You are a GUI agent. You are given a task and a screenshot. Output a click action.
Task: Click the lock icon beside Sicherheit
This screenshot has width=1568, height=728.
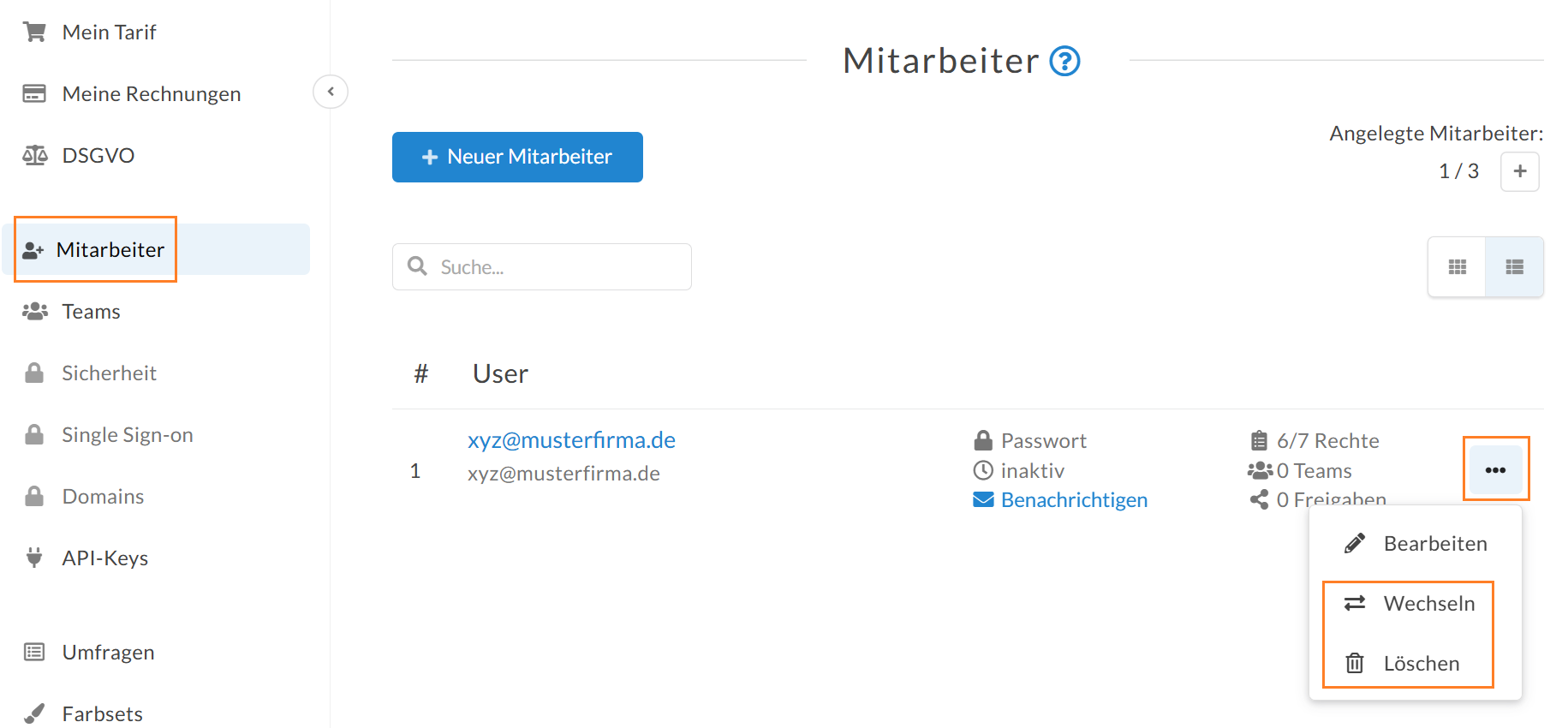click(34, 373)
